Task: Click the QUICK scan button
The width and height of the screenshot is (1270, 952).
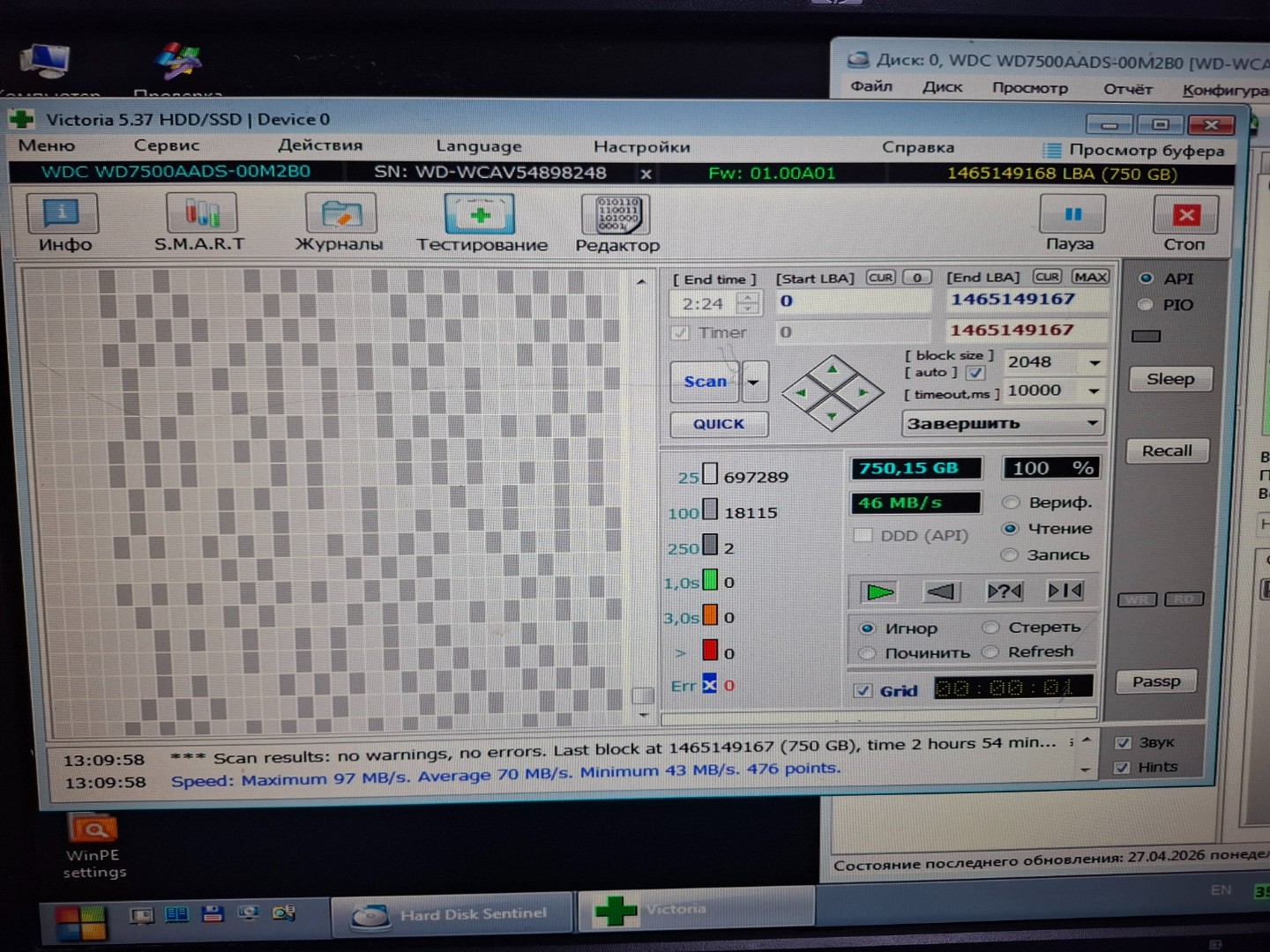Action: tap(718, 424)
